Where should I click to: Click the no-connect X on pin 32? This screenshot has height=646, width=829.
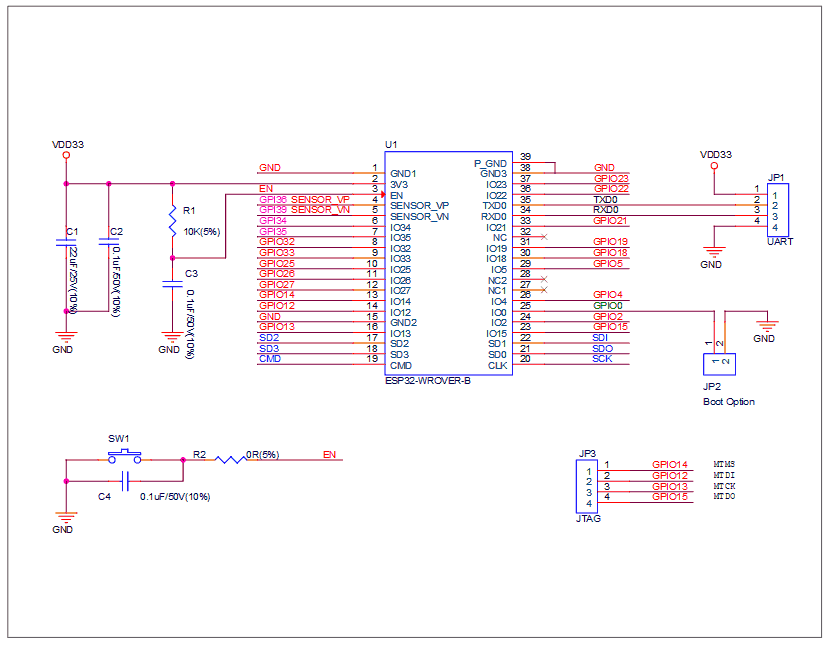tap(544, 237)
